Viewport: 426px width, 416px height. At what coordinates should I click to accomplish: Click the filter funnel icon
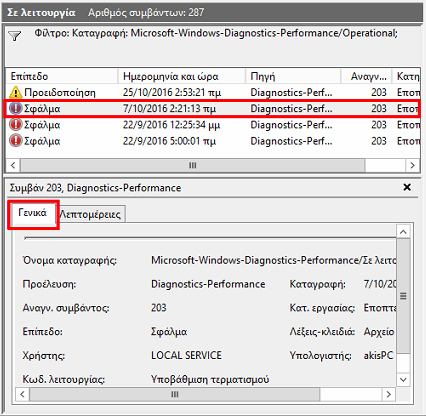pos(15,36)
